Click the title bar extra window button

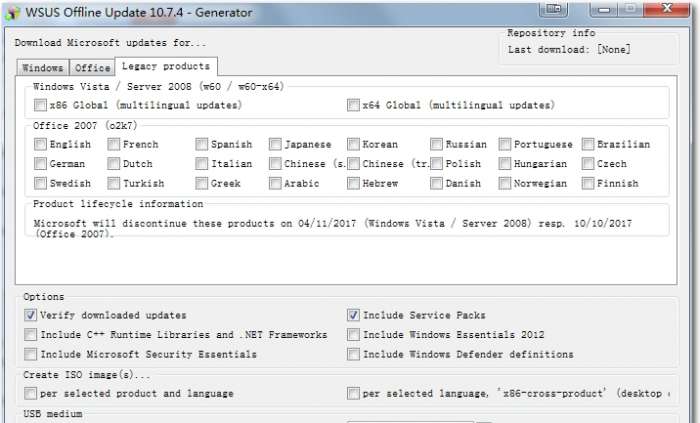pyautogui.click(x=554, y=8)
